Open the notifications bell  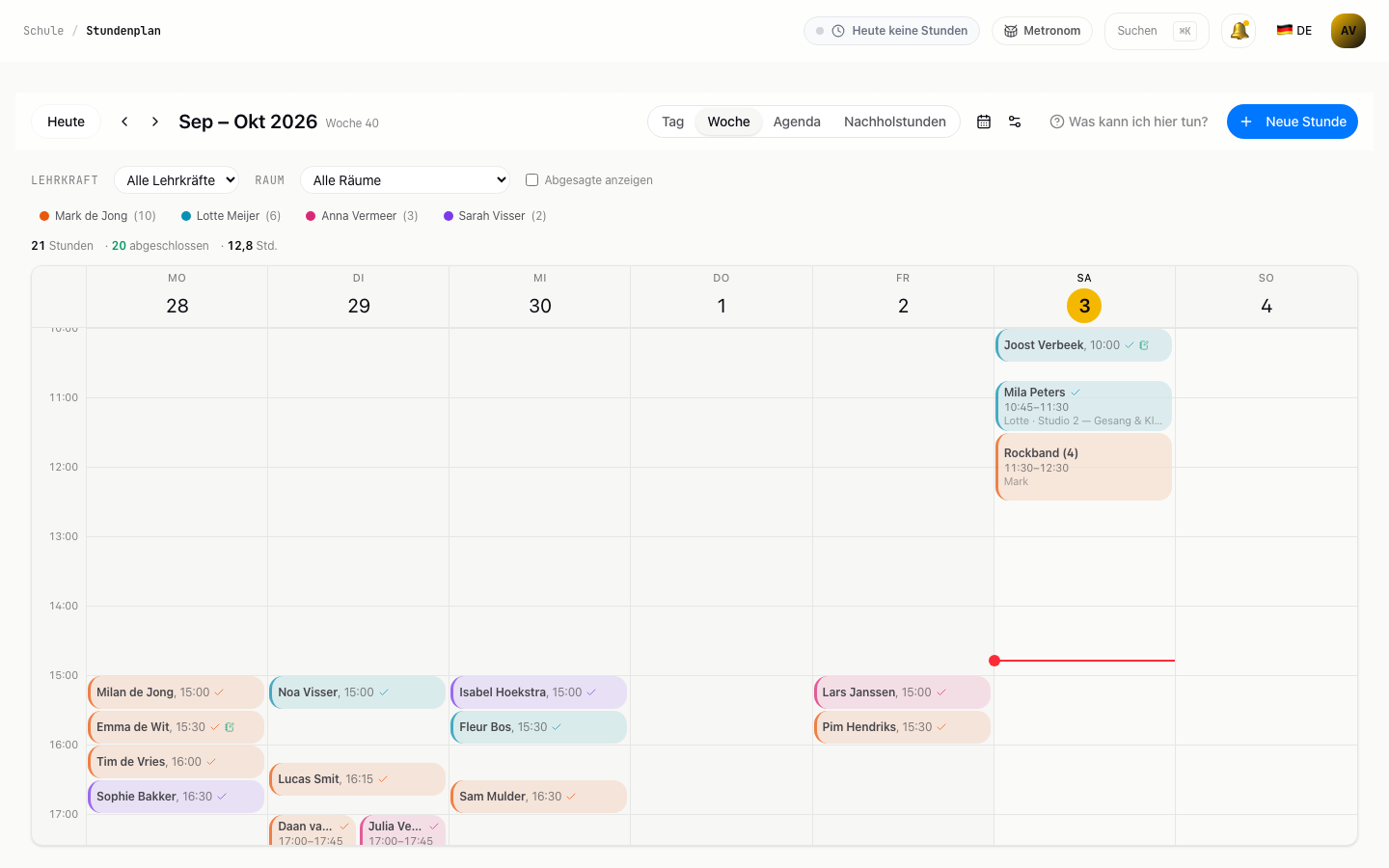[x=1239, y=31]
